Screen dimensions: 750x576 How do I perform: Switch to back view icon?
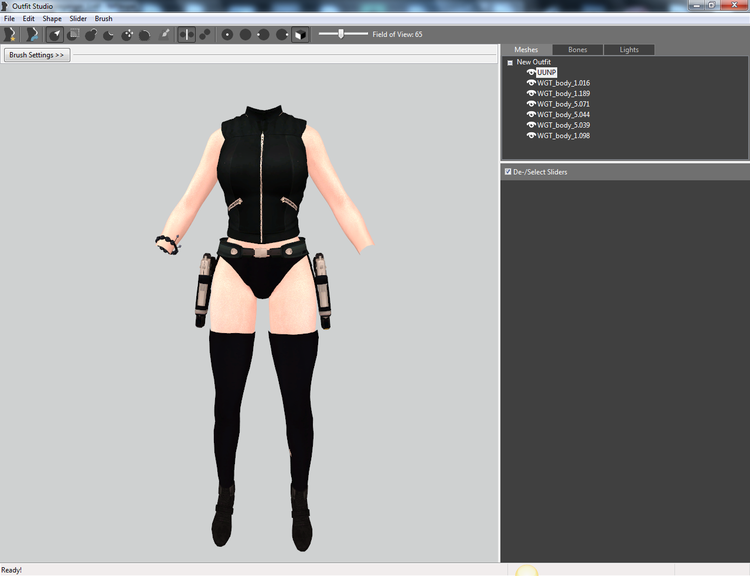[245, 34]
